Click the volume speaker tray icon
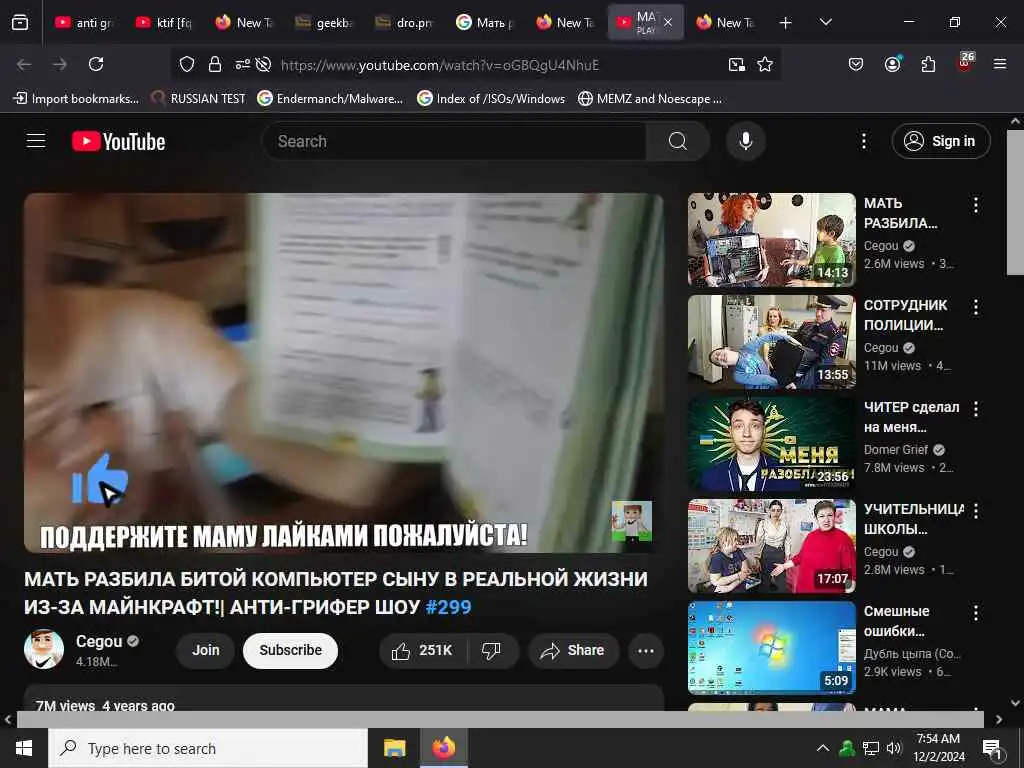Image resolution: width=1024 pixels, height=768 pixels. pyautogui.click(x=893, y=748)
